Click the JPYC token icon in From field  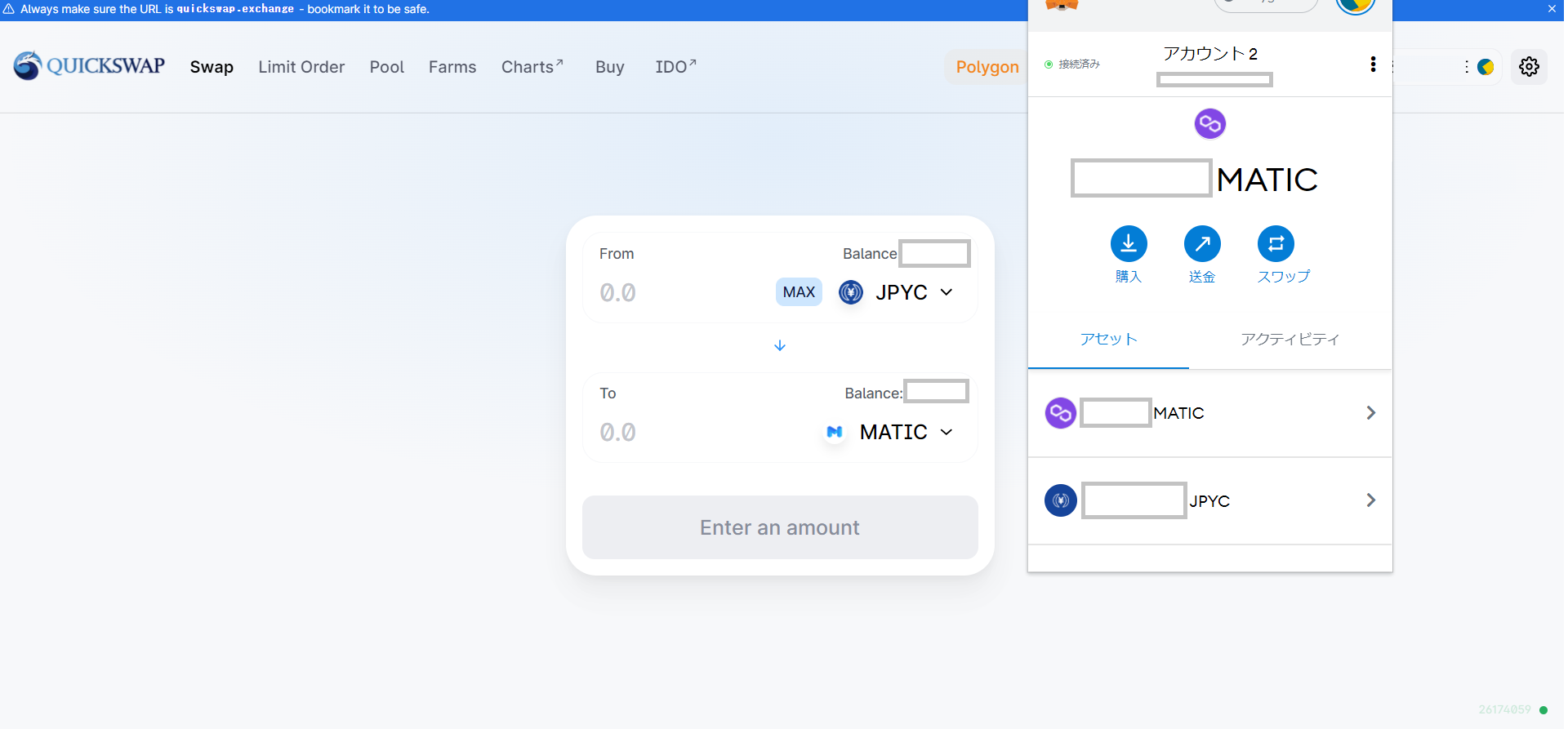(851, 292)
